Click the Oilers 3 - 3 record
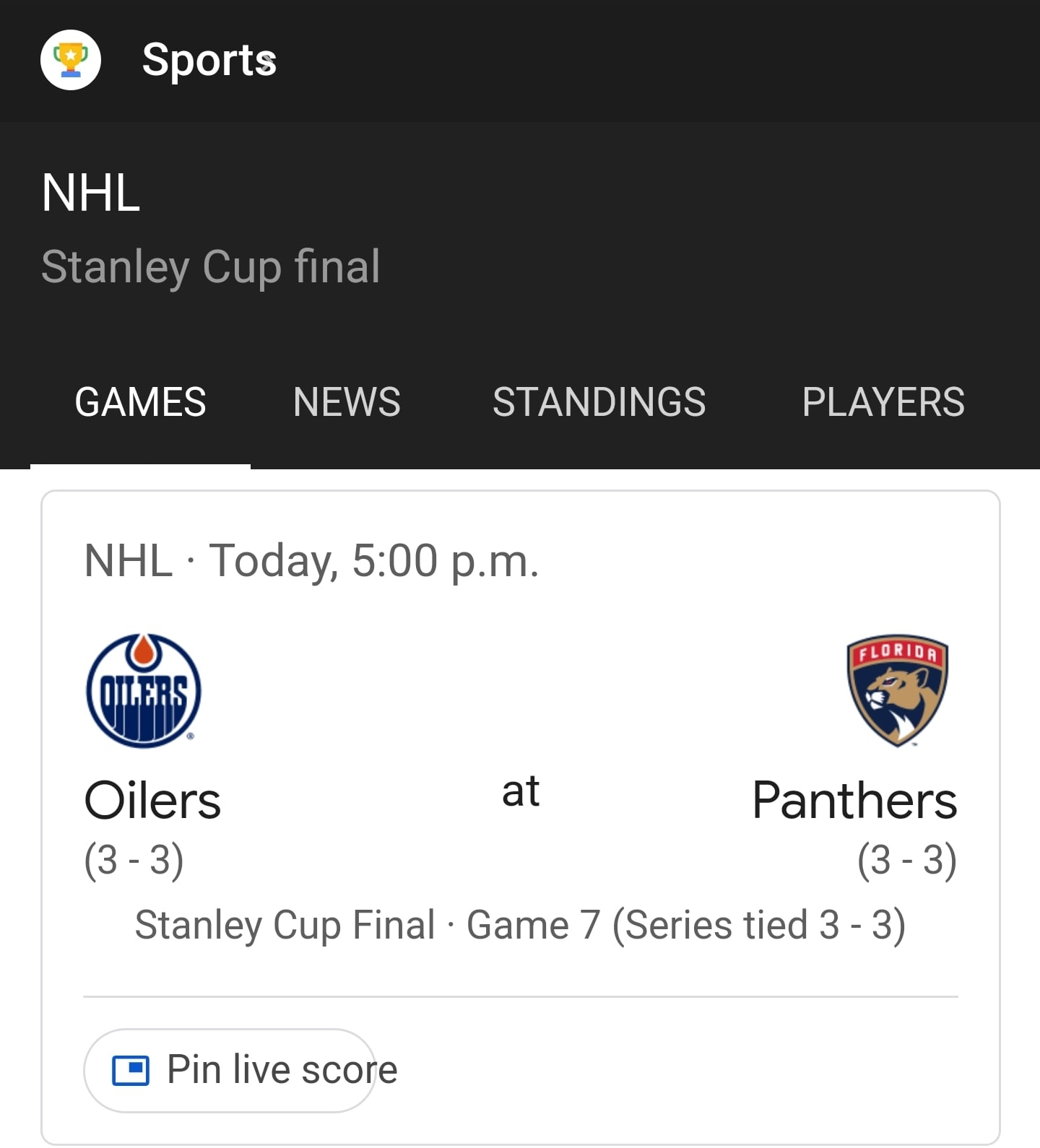Image resolution: width=1040 pixels, height=1148 pixels. click(134, 860)
